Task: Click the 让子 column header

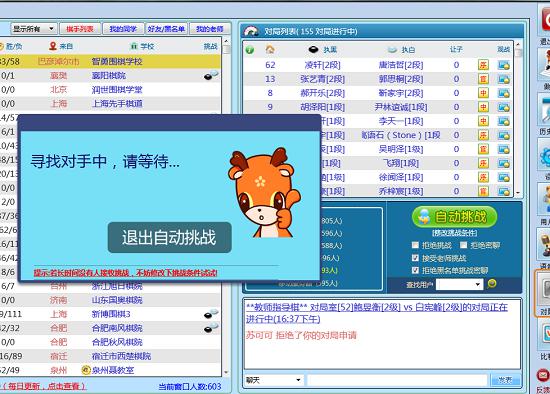Action: click(456, 49)
